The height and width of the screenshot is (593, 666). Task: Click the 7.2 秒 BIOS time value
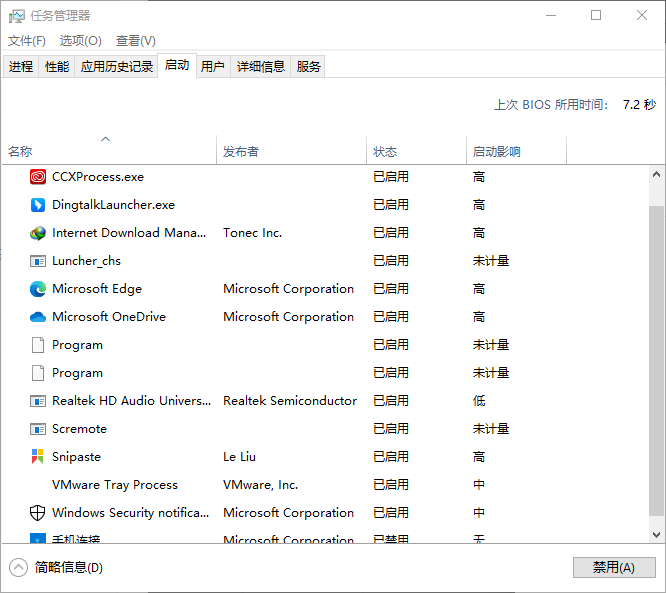click(x=640, y=104)
